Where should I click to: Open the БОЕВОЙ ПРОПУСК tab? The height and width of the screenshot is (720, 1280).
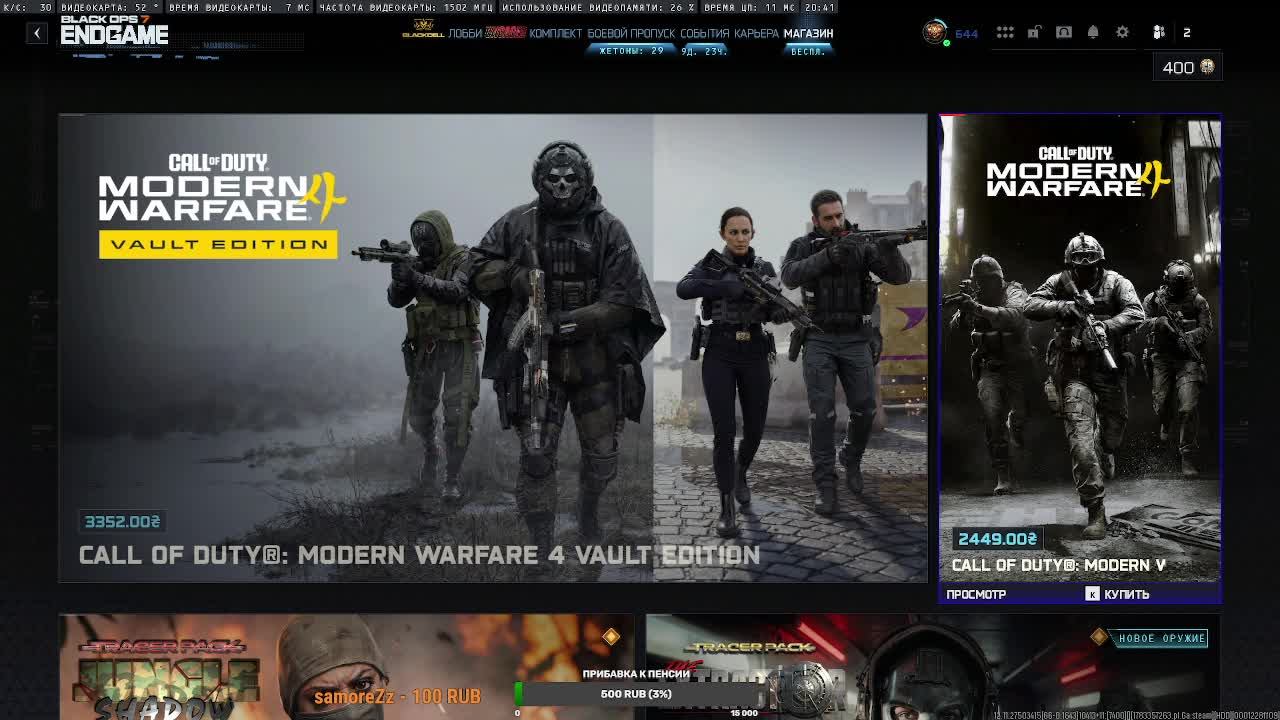631,33
